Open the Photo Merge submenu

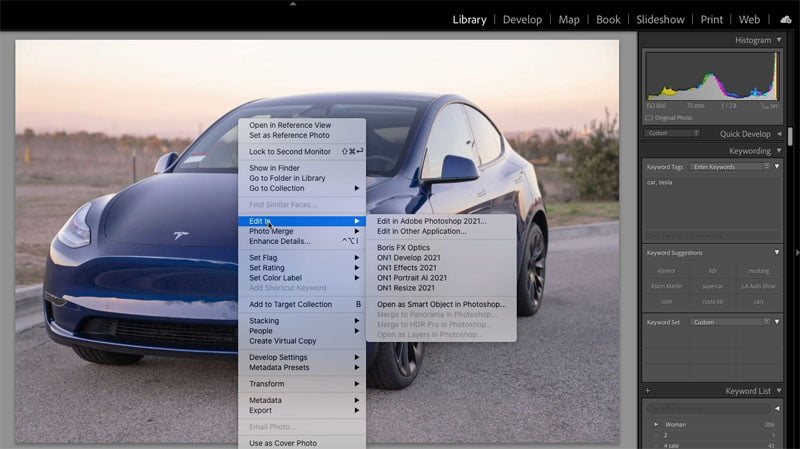[x=302, y=231]
